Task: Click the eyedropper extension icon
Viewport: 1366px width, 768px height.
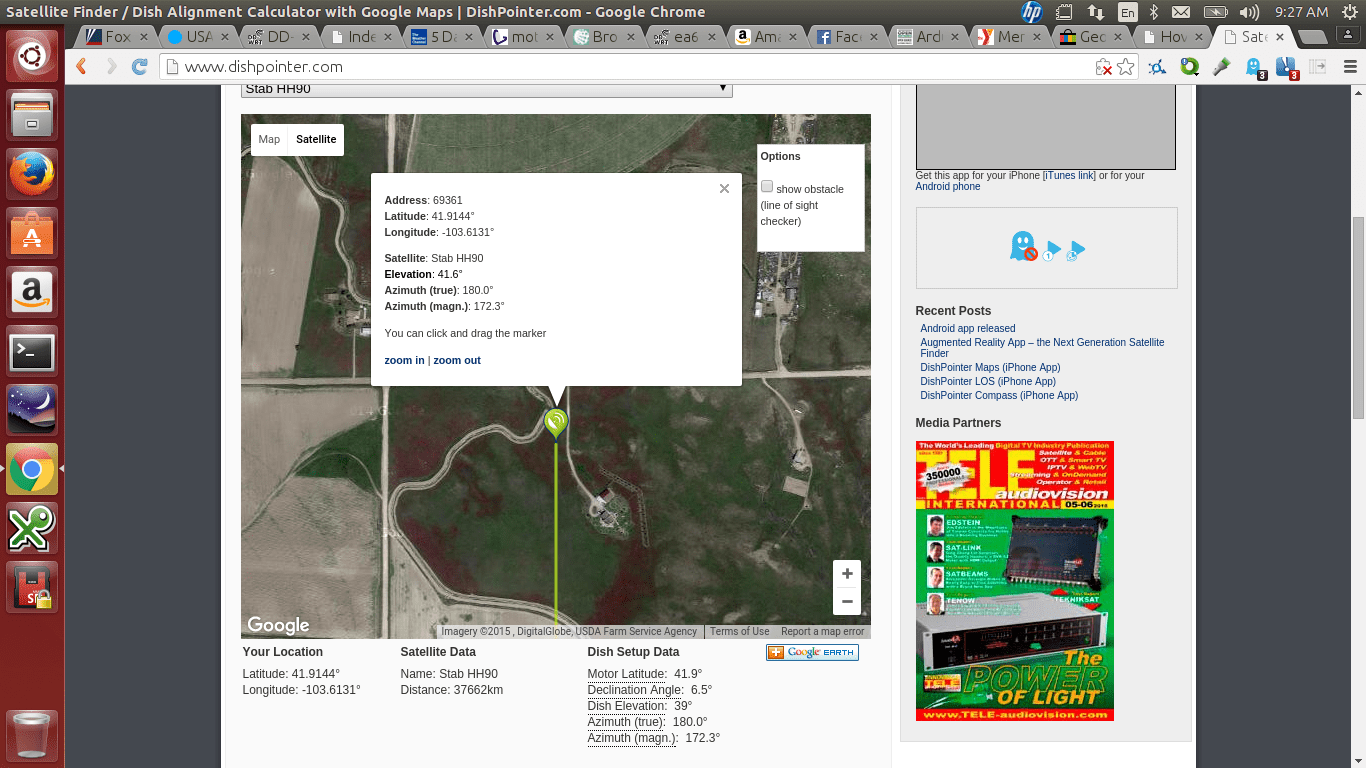Action: tap(1221, 67)
